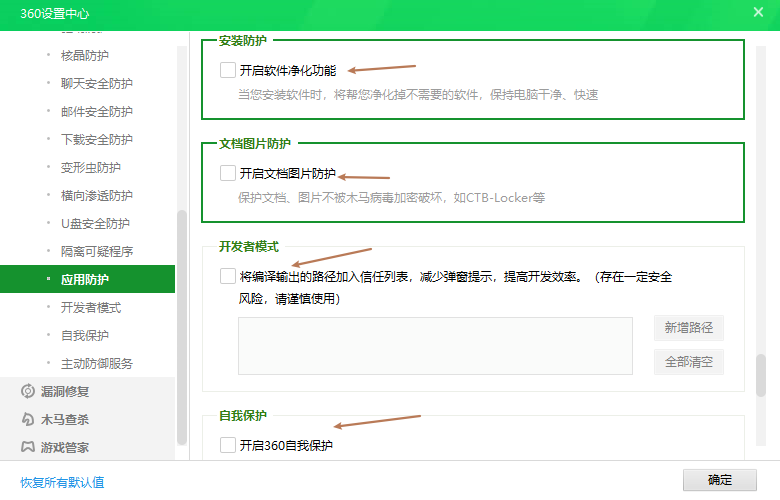Open 核晶防护 in the sidebar
The image size is (780, 500).
[85, 55]
